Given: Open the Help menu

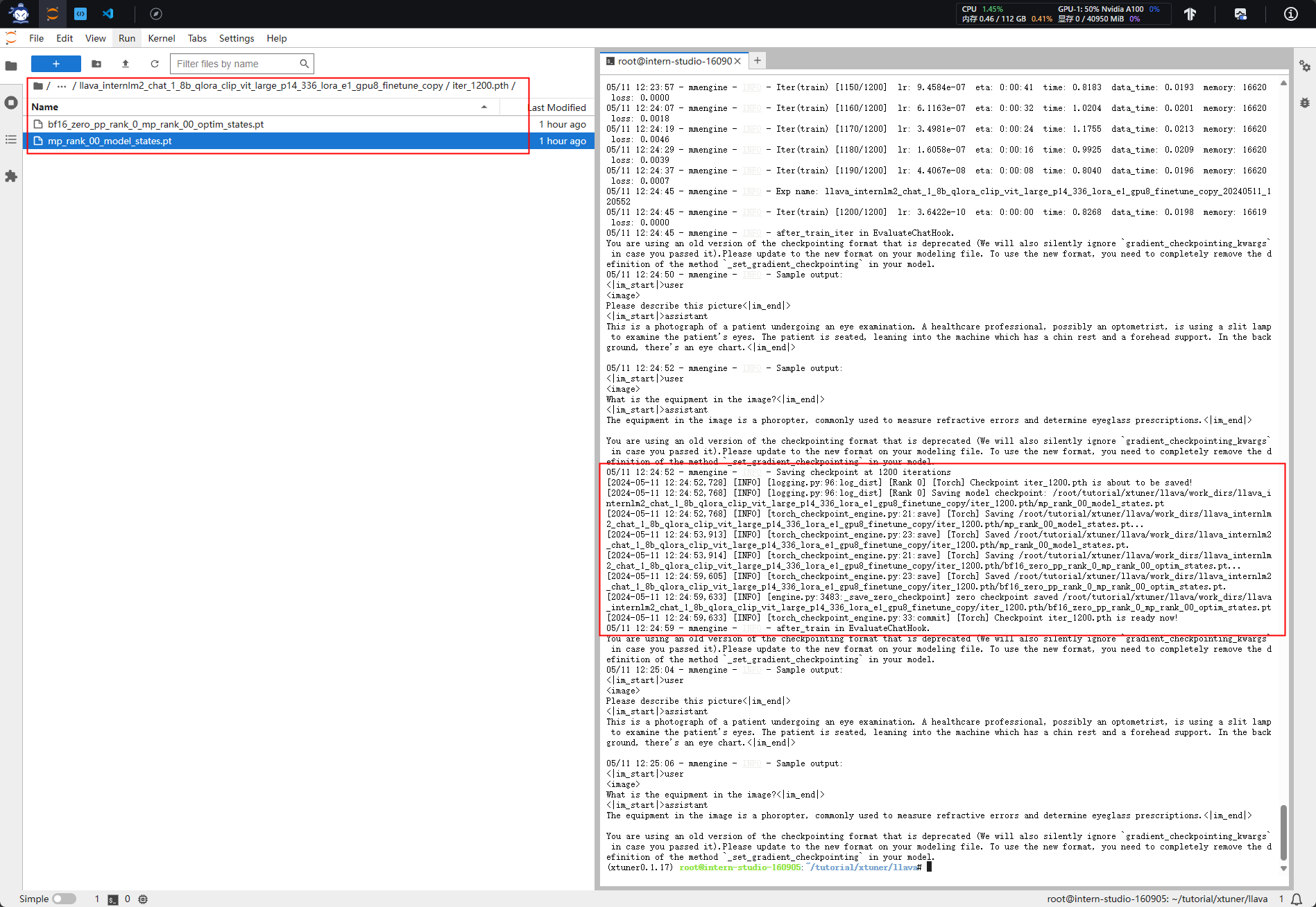Looking at the screenshot, I should click(x=277, y=38).
